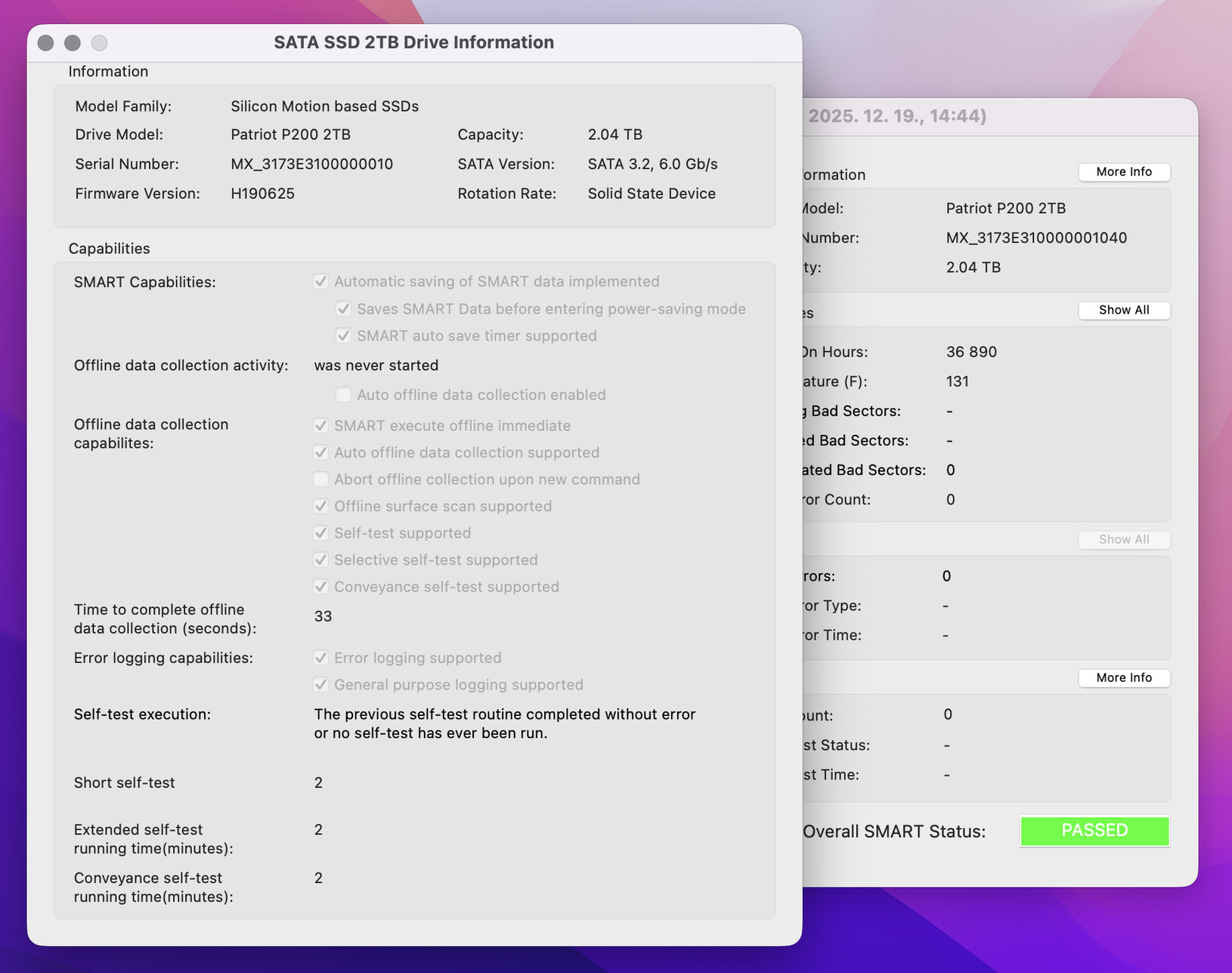1232x973 pixels.
Task: Select the 2.04 TB Capacity value in front window
Action: (x=615, y=135)
